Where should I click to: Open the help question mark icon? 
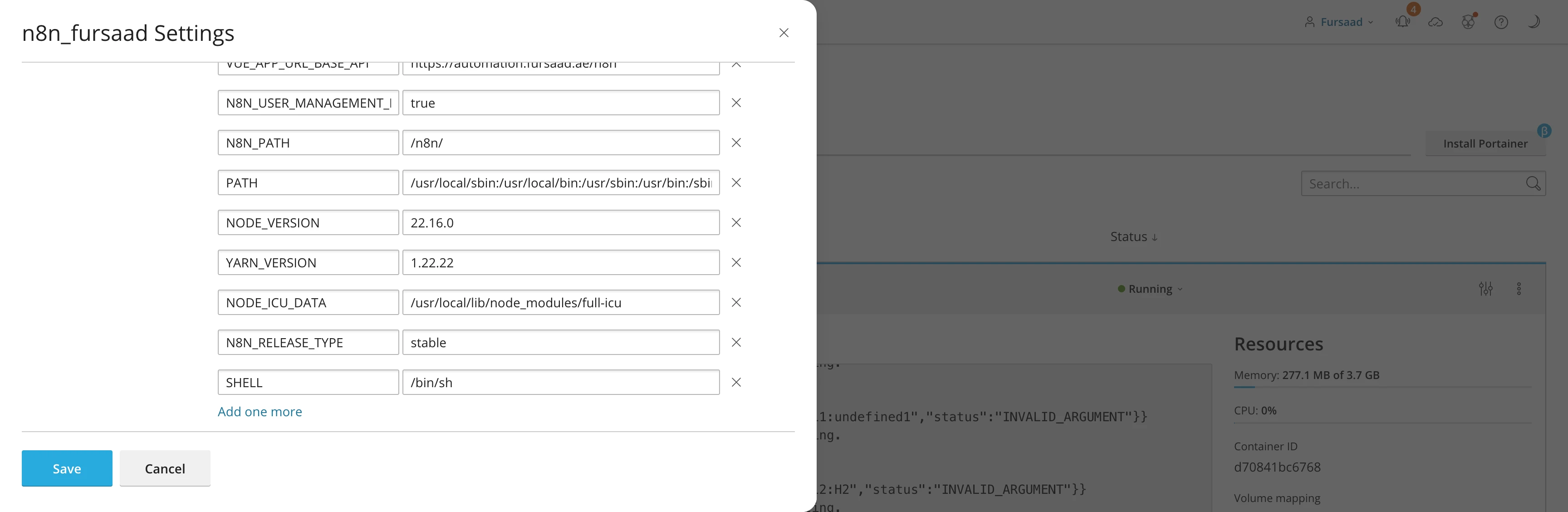[x=1501, y=22]
